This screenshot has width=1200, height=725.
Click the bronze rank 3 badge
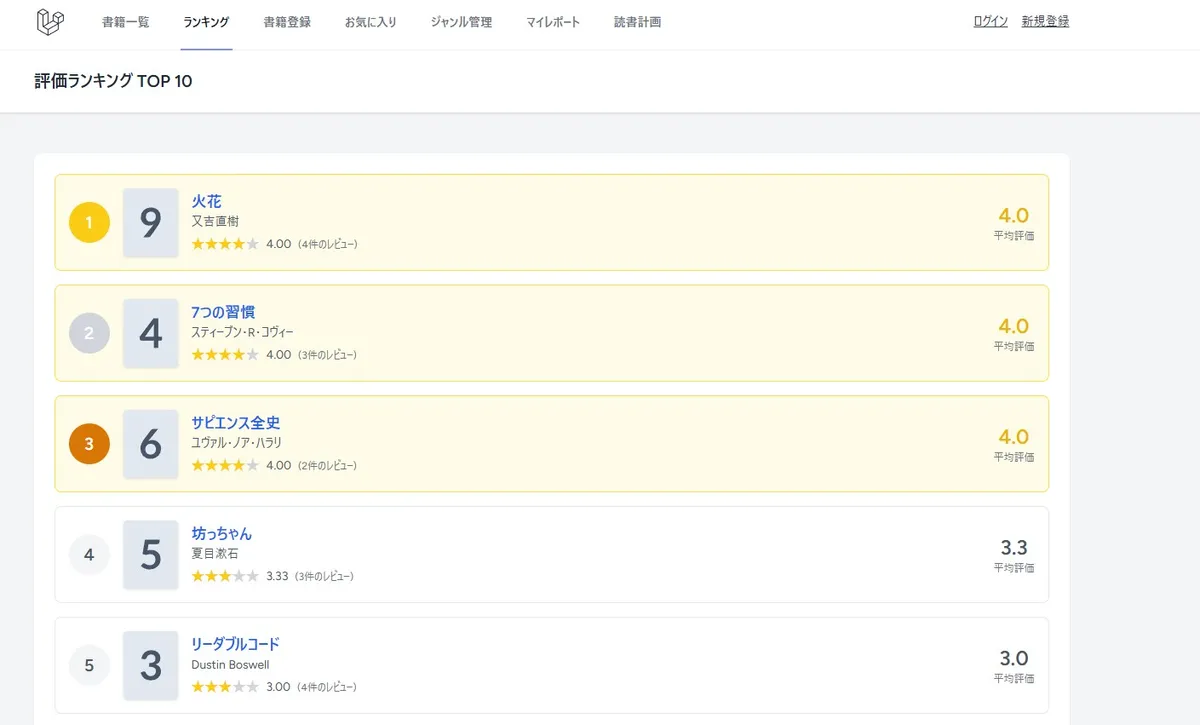[x=89, y=444]
